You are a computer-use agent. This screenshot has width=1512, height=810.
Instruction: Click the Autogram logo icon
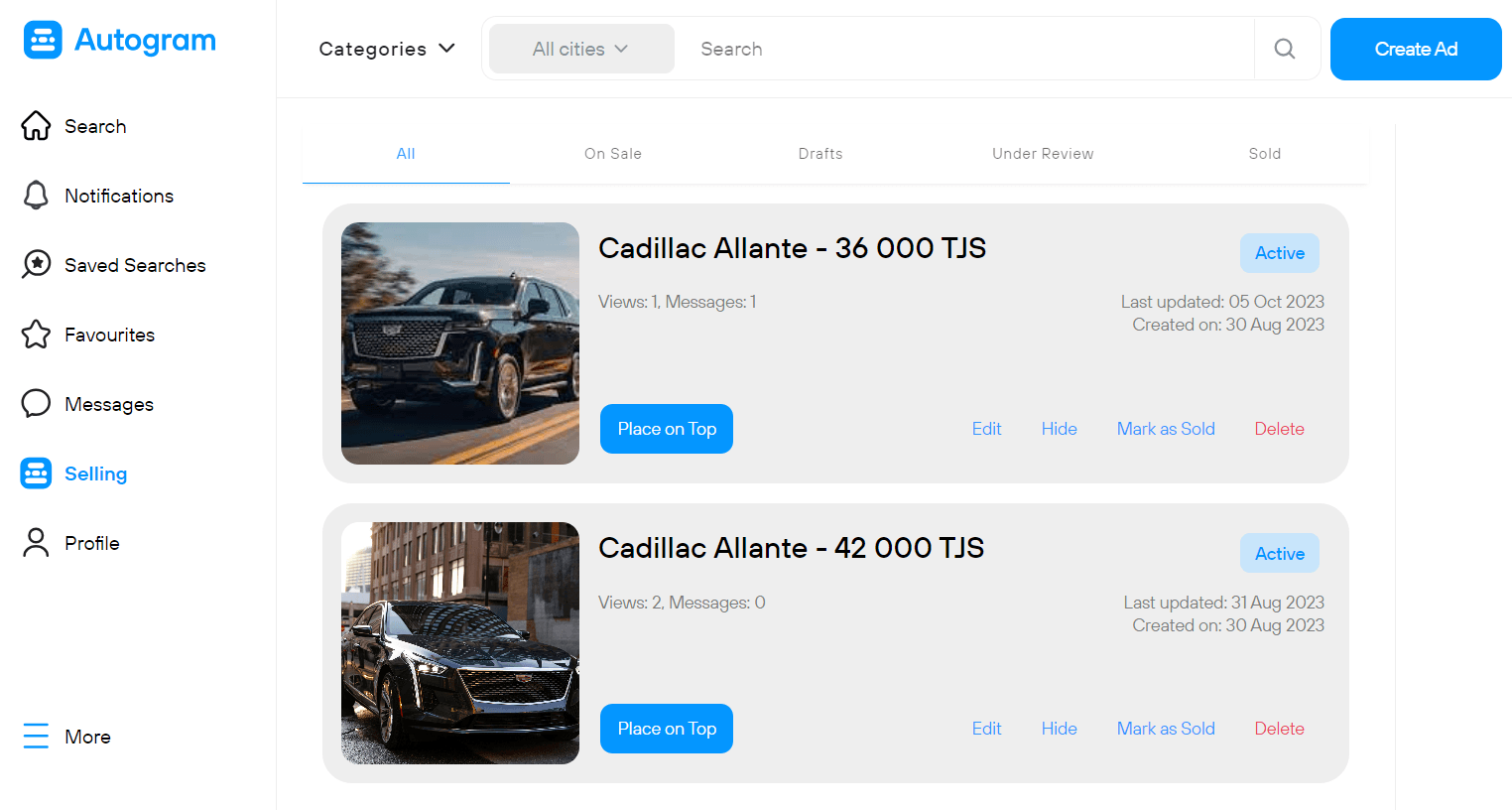[43, 41]
